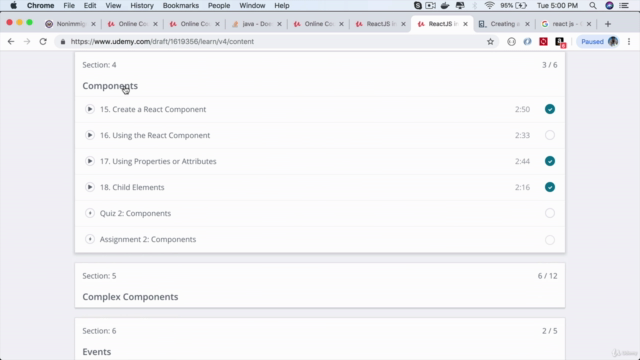Open Assignment 2: Components
Screen dimensions: 640x360
[148, 240]
